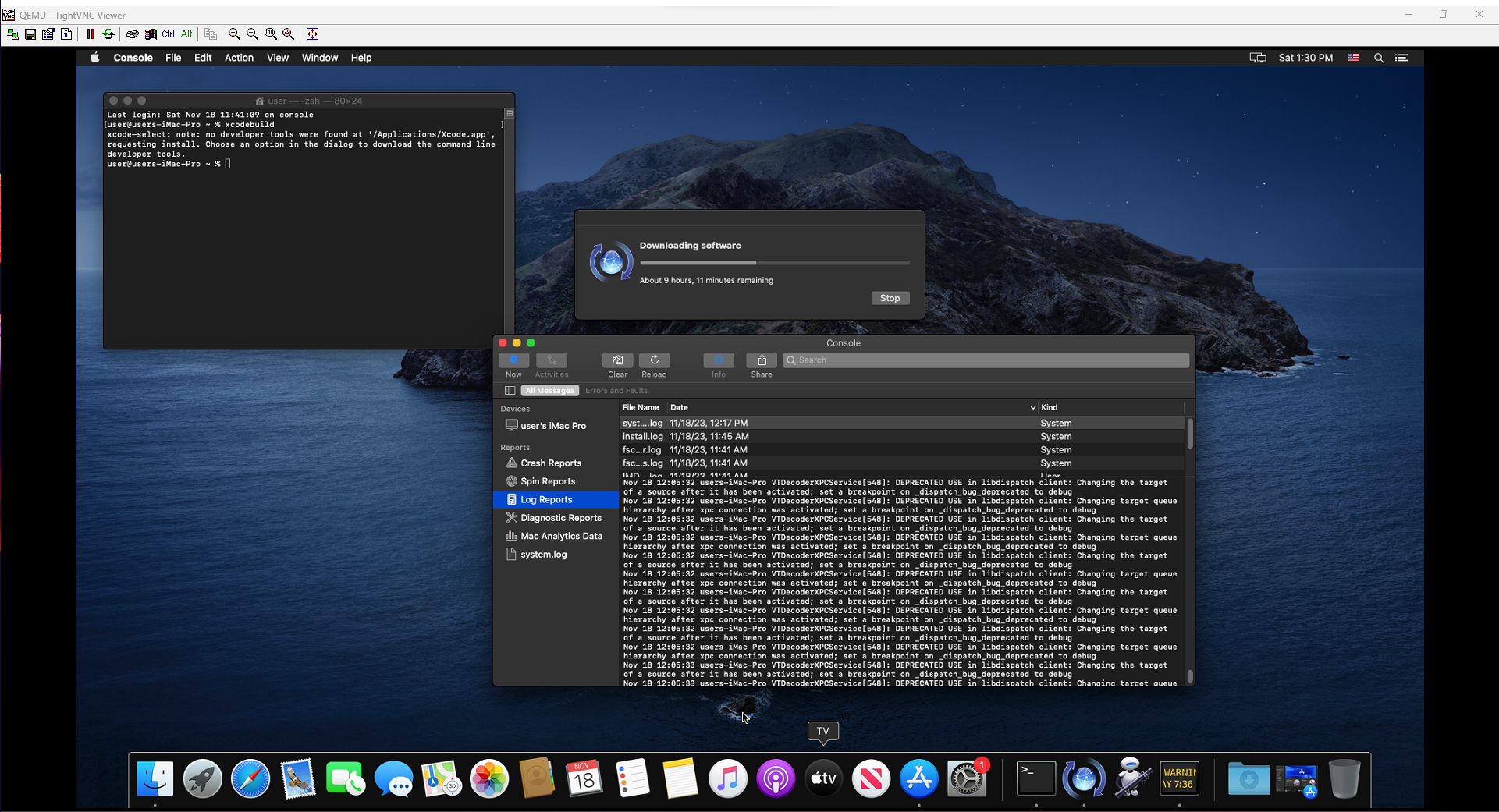This screenshot has height=812, width=1499.
Task: Click the Activities toolbar button in Console
Action: tap(552, 360)
